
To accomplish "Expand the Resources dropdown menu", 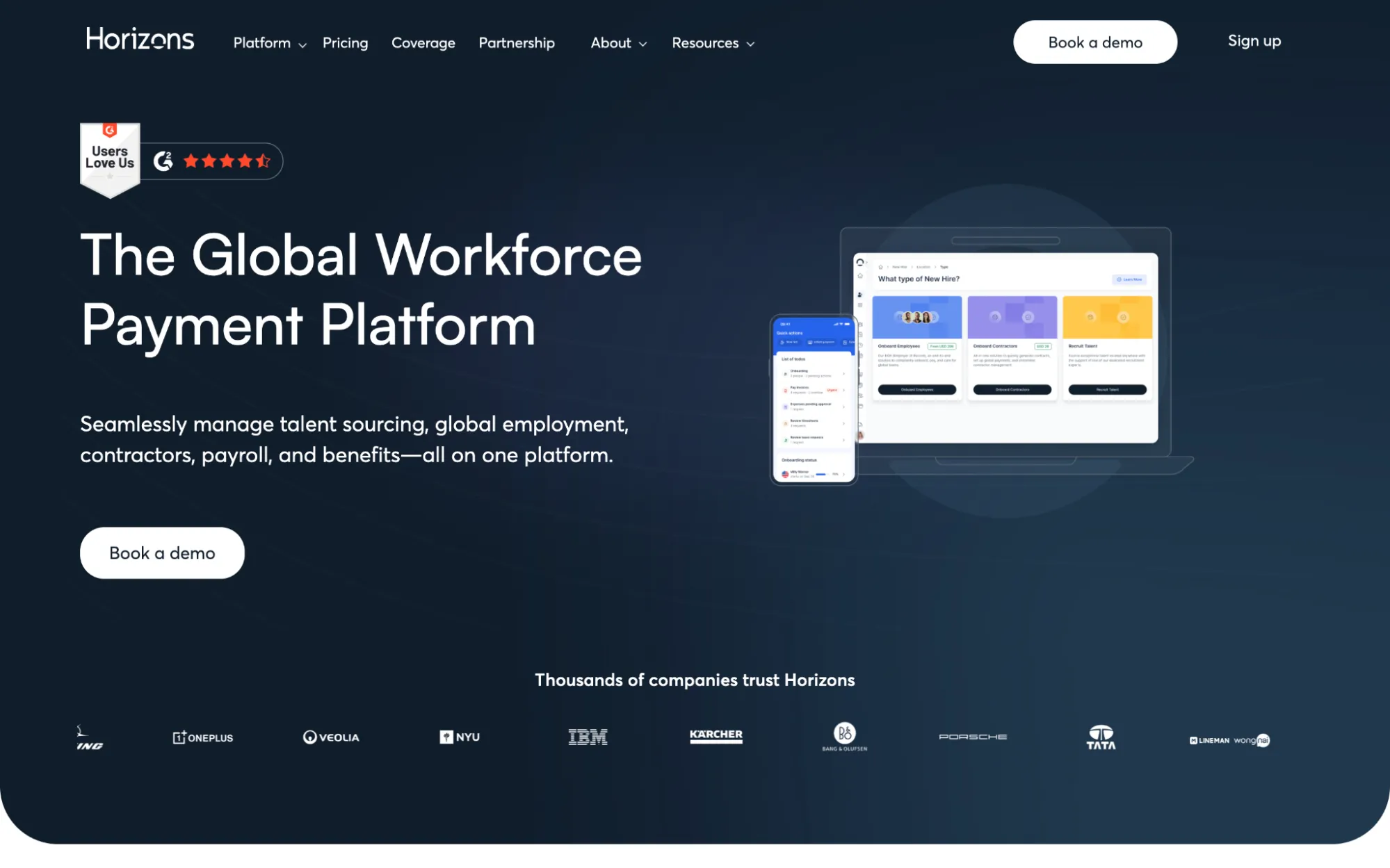I will point(713,43).
